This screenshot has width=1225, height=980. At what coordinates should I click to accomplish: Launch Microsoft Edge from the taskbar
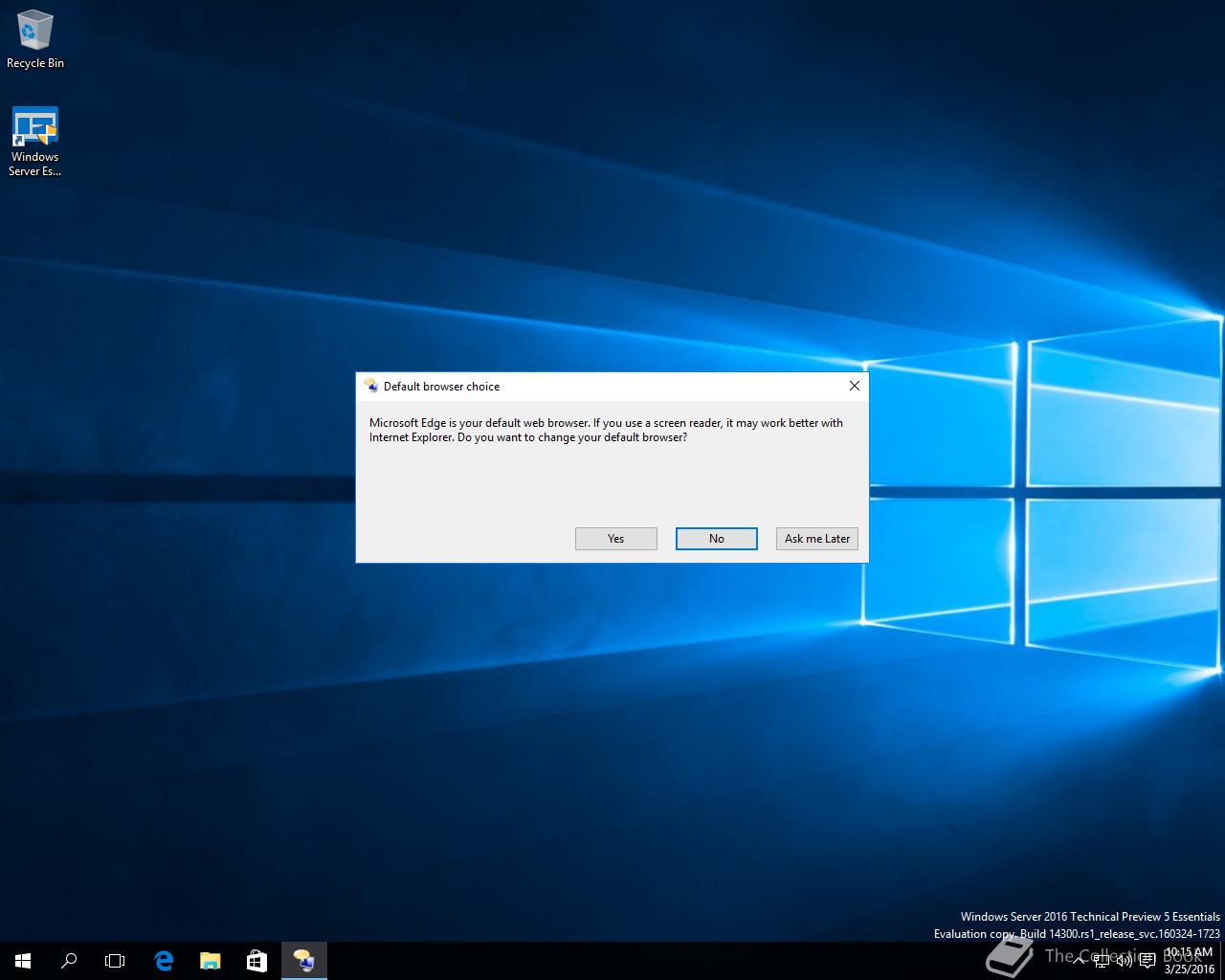coord(164,961)
